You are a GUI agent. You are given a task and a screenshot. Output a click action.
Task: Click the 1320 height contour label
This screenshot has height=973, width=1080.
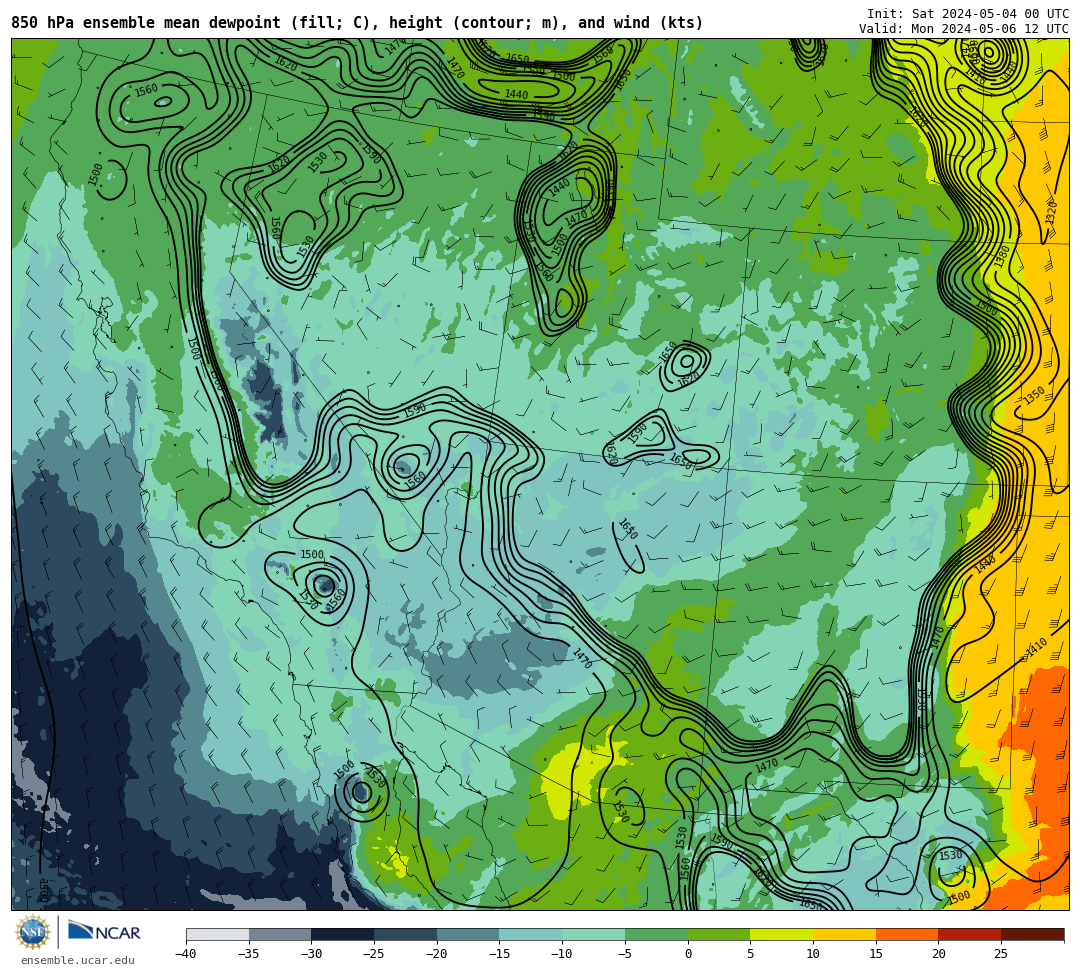point(1051,212)
